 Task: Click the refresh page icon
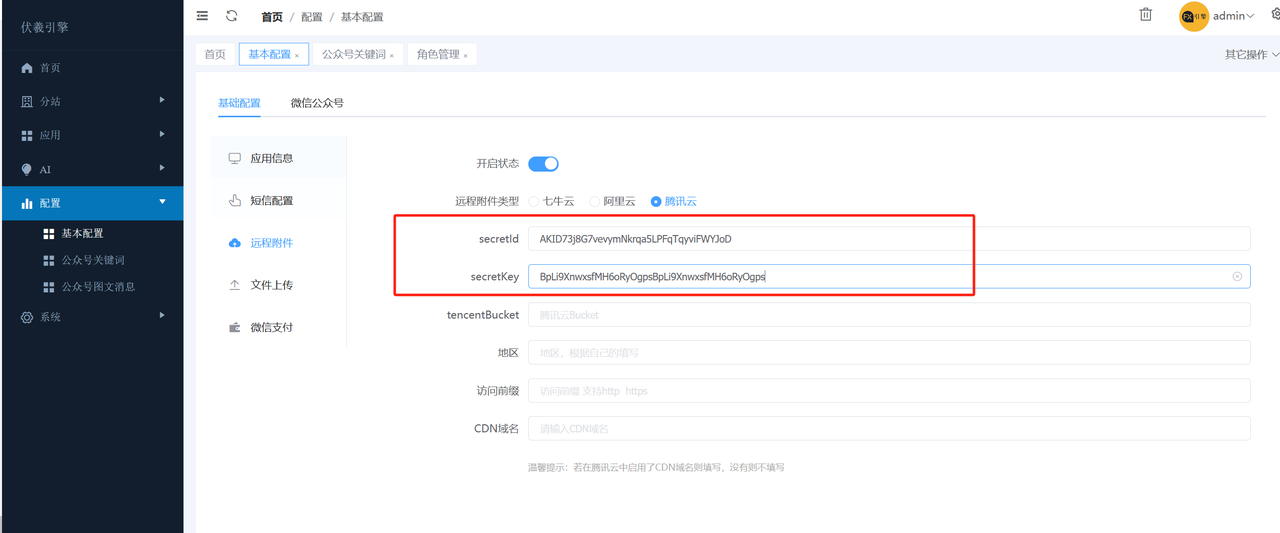(232, 16)
